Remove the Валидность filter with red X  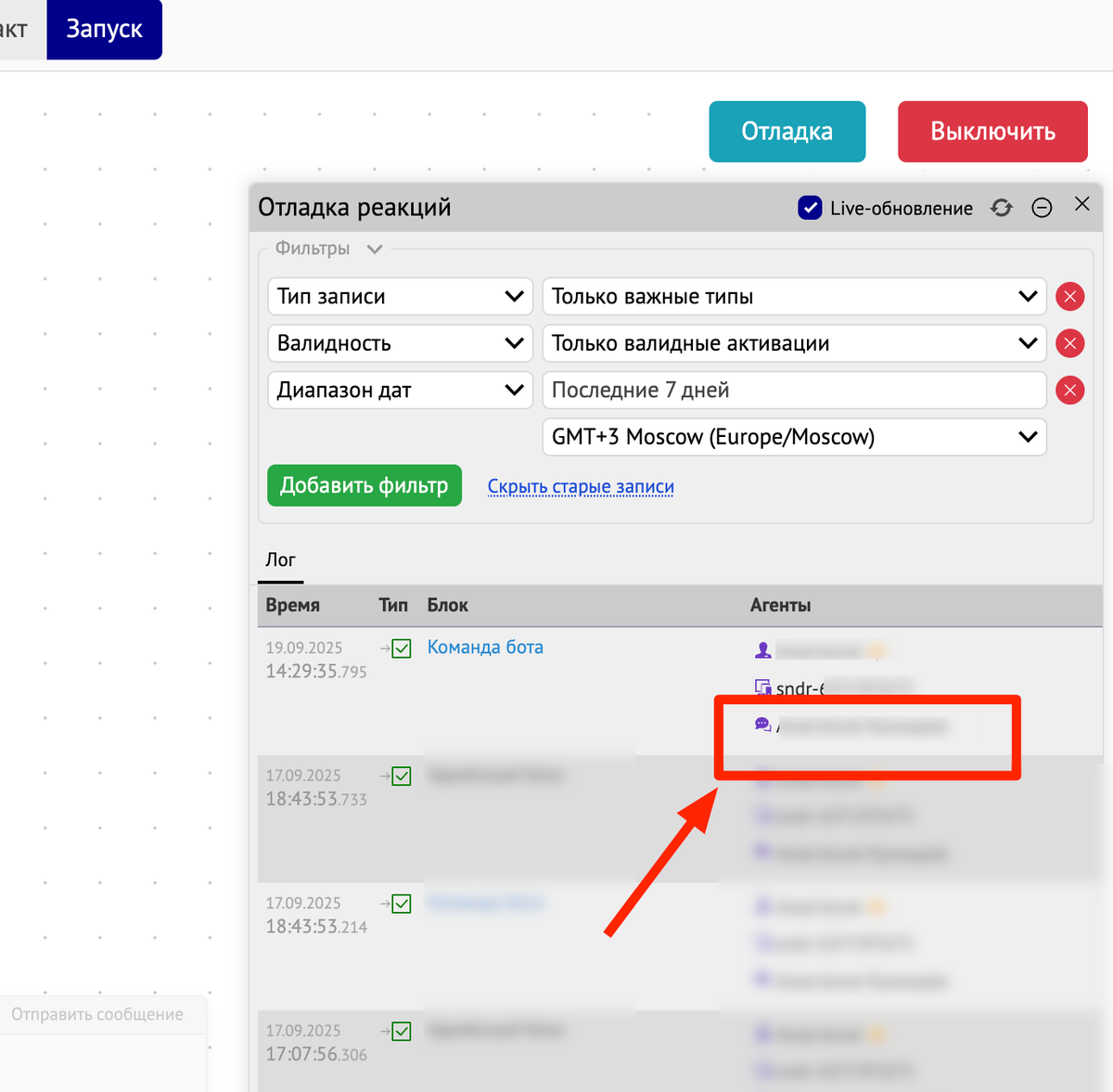pos(1069,343)
